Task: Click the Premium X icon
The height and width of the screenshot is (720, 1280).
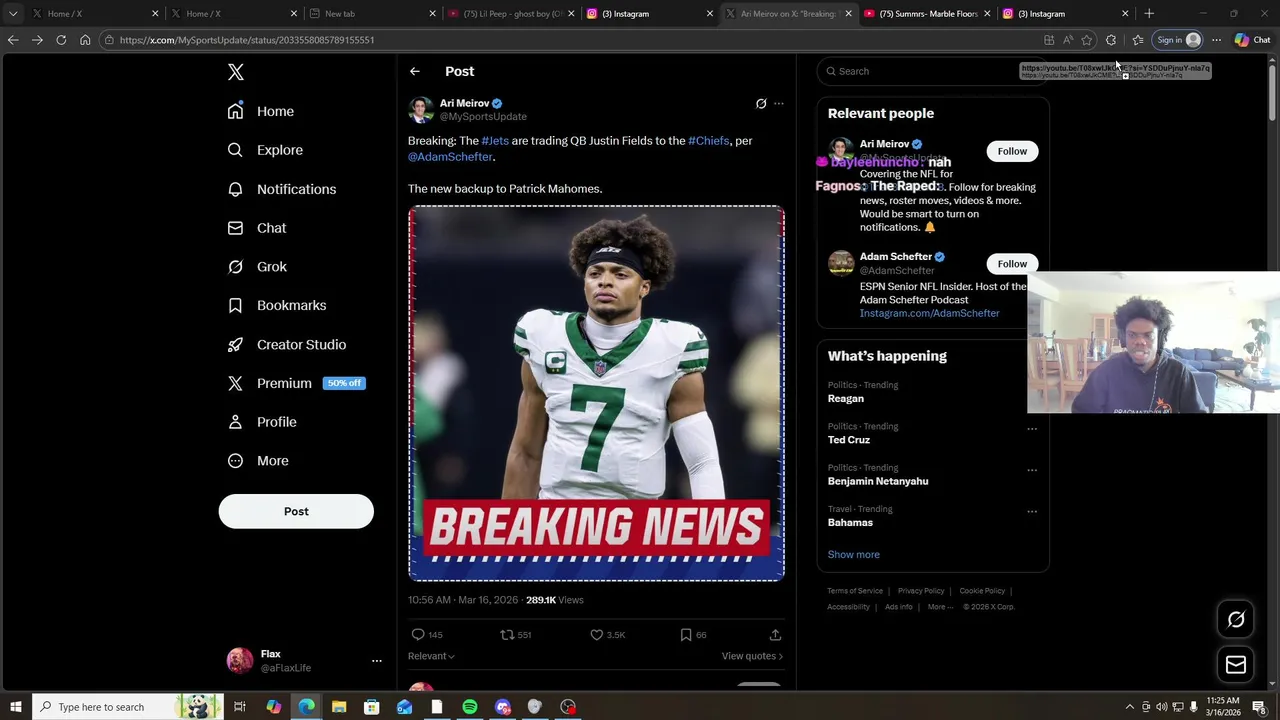Action: point(235,383)
